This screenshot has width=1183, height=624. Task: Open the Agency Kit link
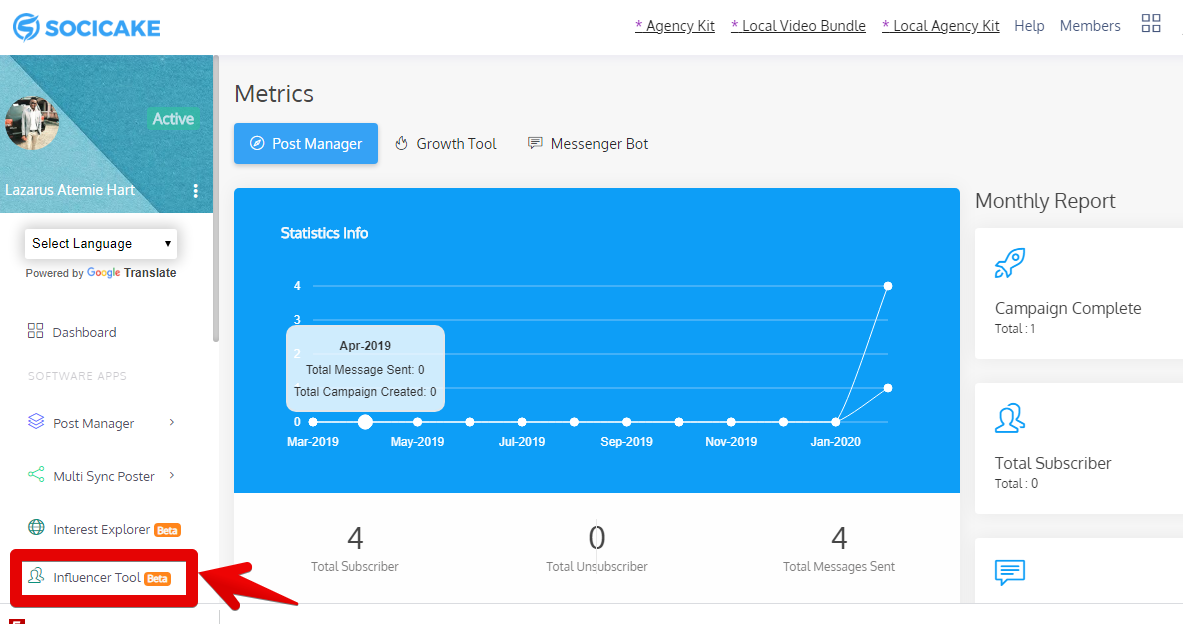[x=674, y=26]
